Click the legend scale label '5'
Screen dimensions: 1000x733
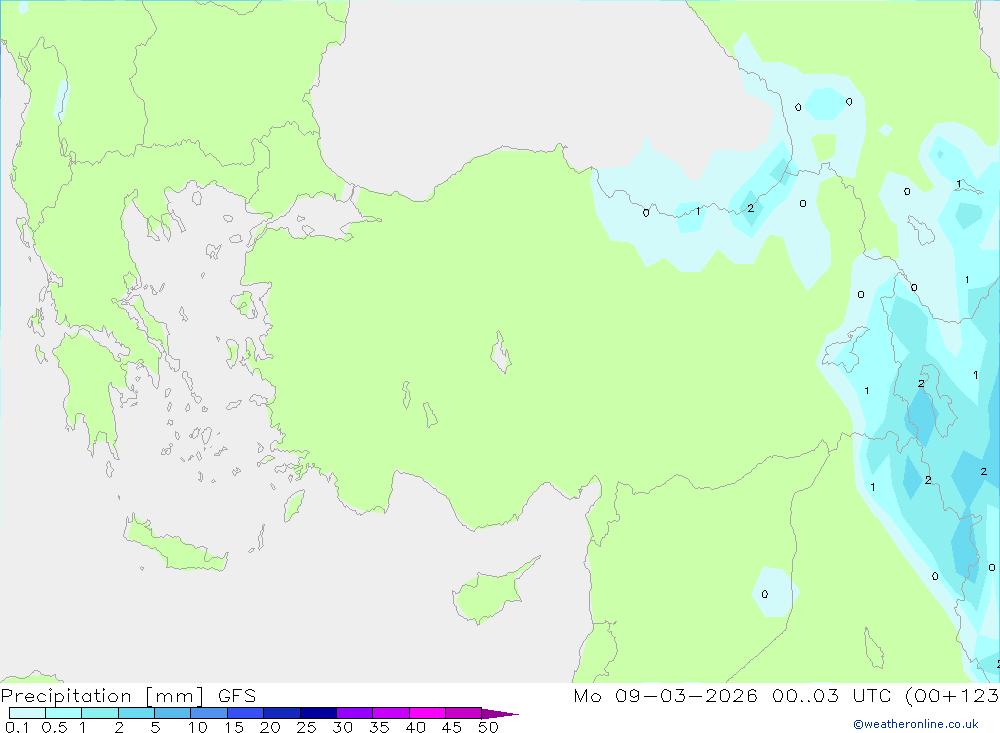(155, 727)
